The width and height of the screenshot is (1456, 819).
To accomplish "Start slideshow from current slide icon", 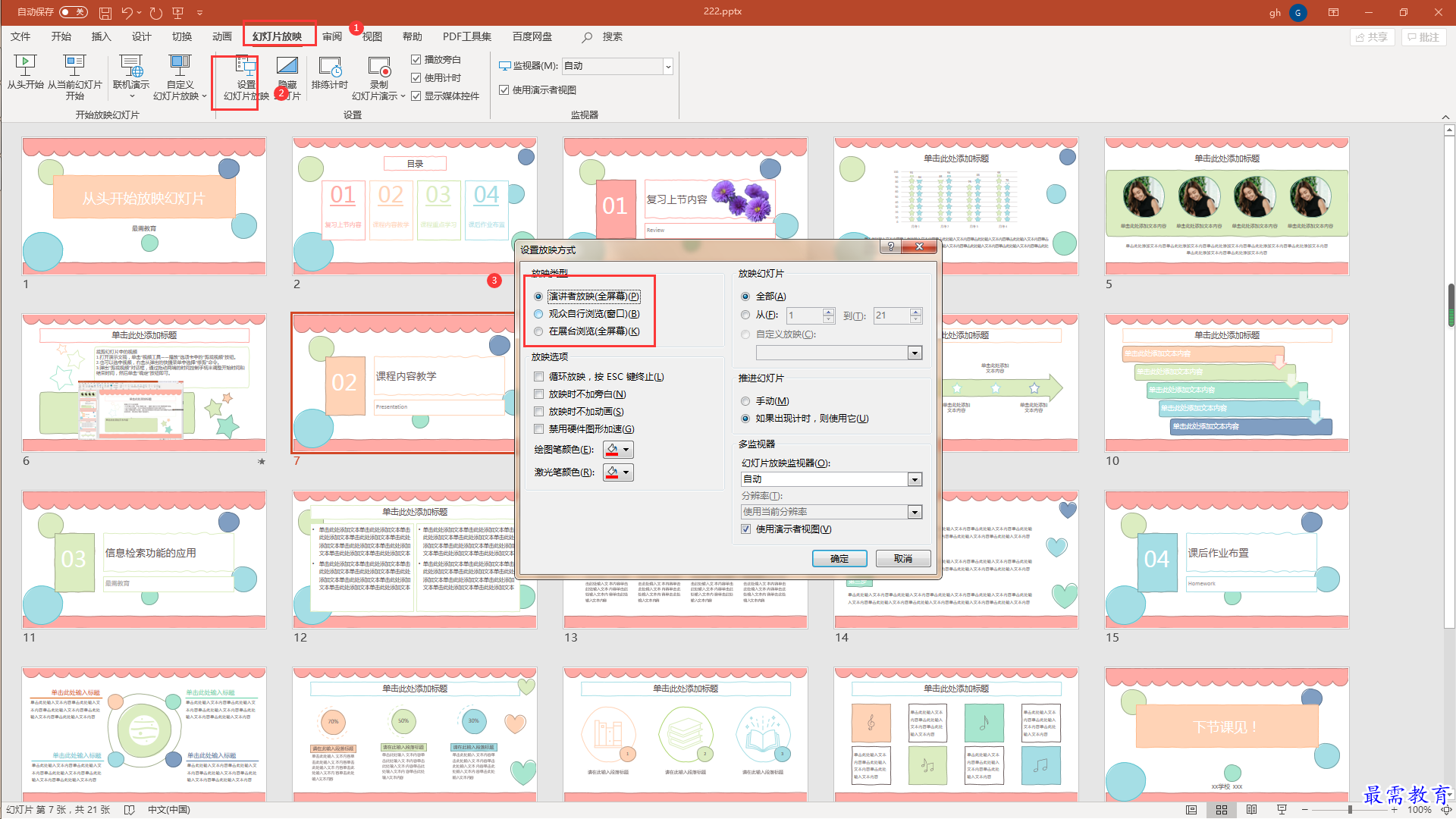I will tap(74, 66).
